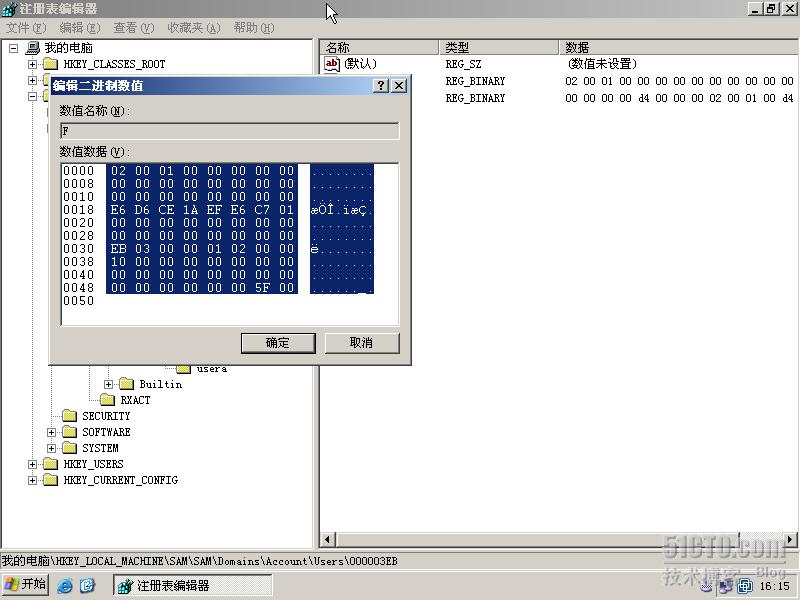Click the rightmost system tray icon beside clock
This screenshot has height=600, width=800.
(745, 586)
